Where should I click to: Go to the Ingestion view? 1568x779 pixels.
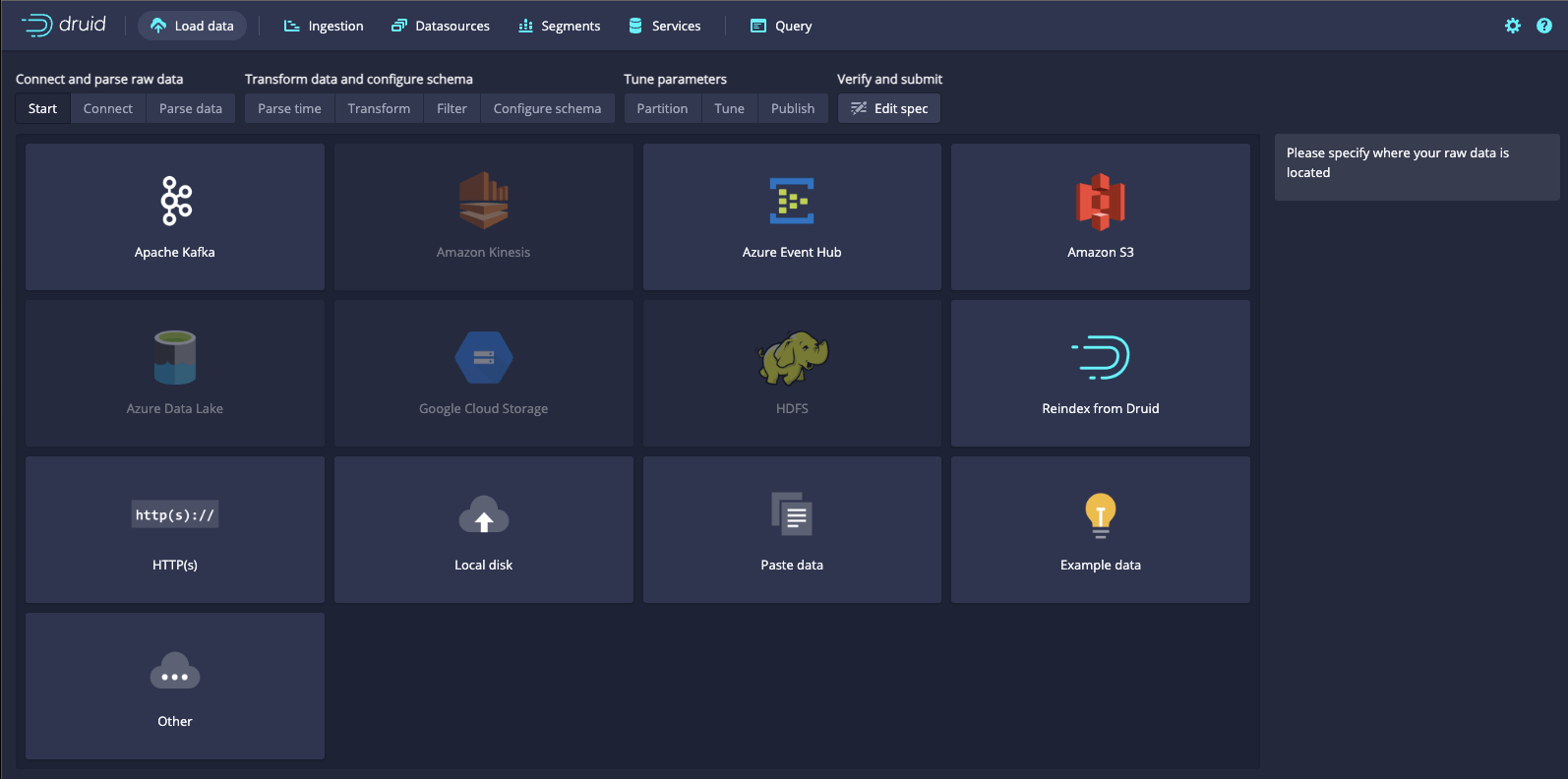[x=324, y=26]
